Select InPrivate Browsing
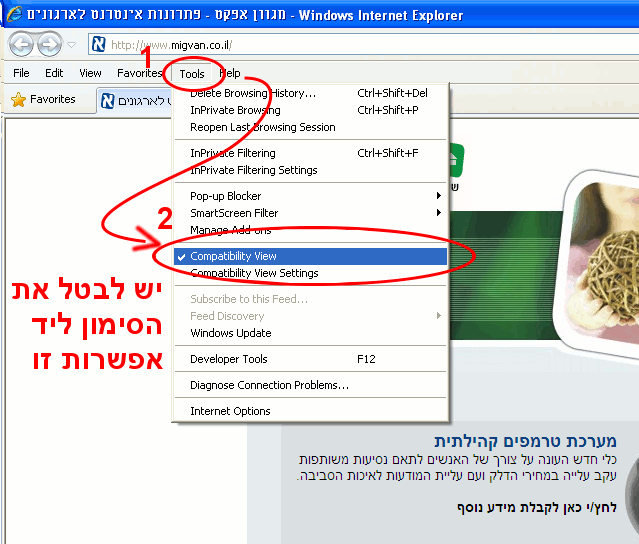 [x=311, y=110]
